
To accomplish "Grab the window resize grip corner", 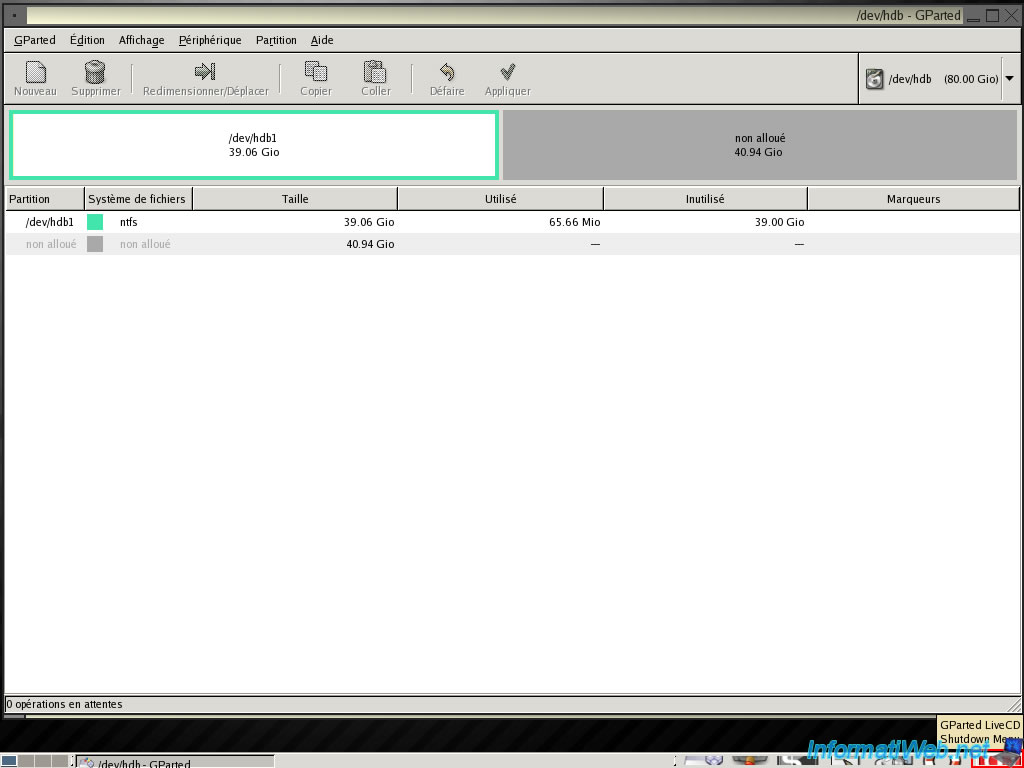I will (1014, 705).
